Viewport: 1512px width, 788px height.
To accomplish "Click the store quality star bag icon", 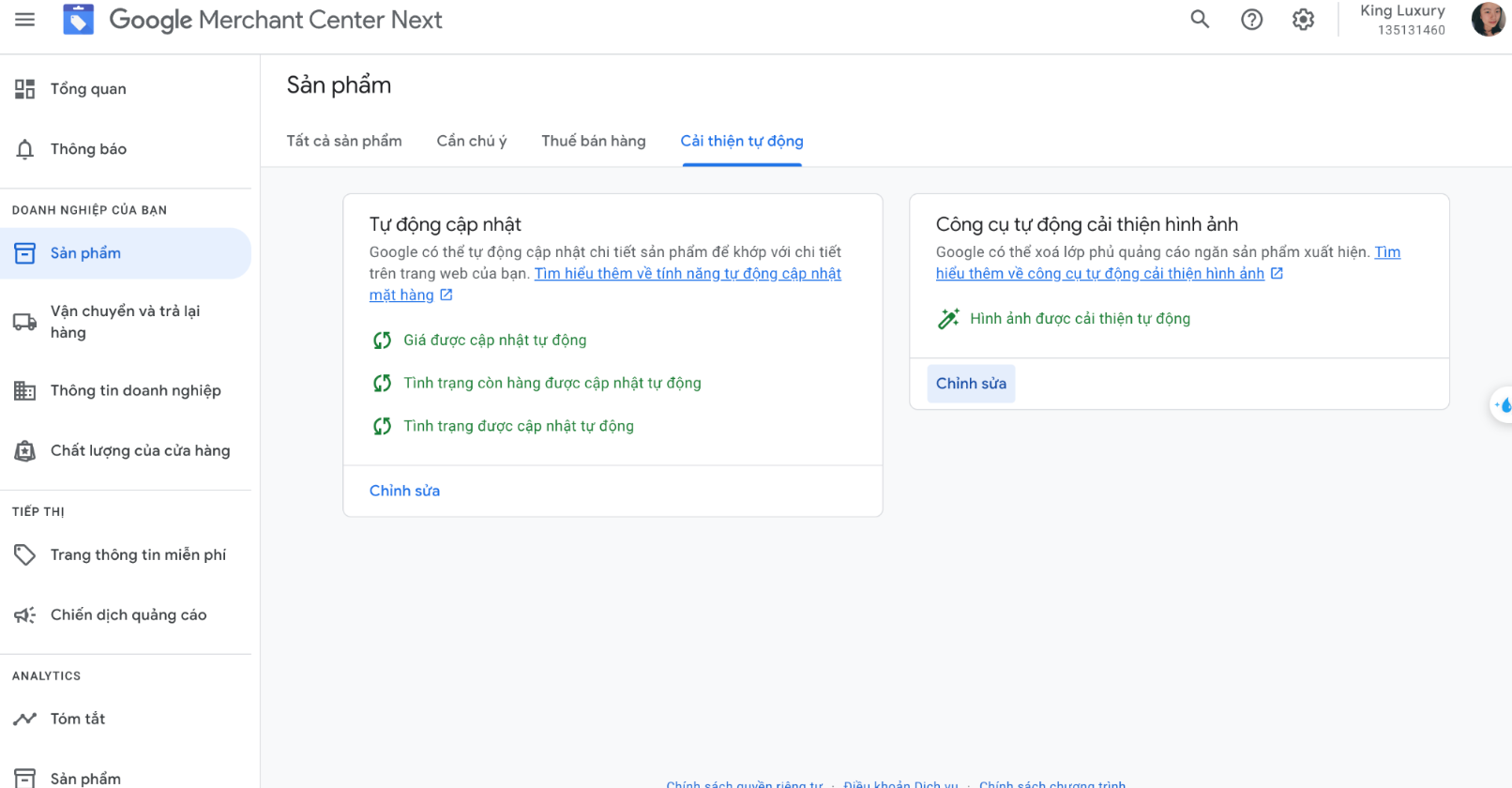I will click(x=25, y=451).
